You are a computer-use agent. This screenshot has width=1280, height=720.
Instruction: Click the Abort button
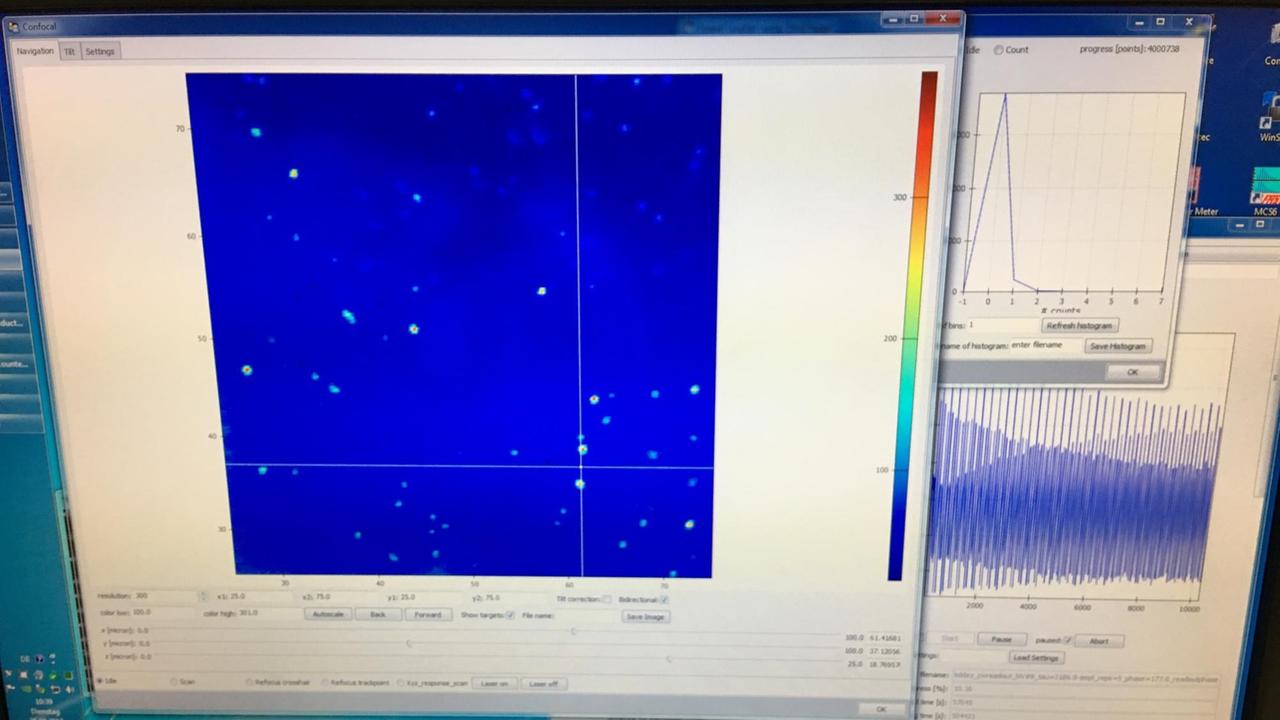coord(1100,641)
